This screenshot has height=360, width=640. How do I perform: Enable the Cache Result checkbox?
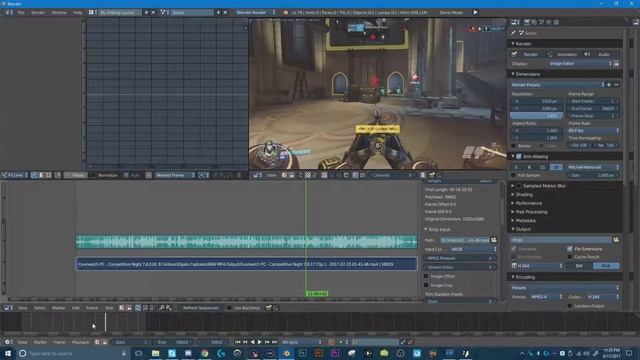(x=570, y=257)
